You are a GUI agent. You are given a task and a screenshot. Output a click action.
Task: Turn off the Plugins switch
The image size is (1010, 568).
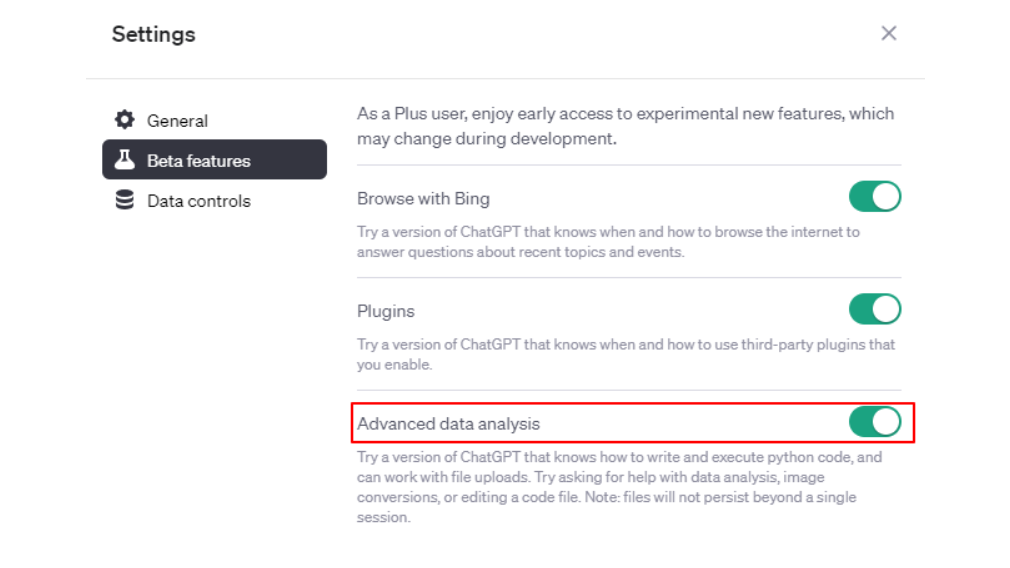[875, 309]
